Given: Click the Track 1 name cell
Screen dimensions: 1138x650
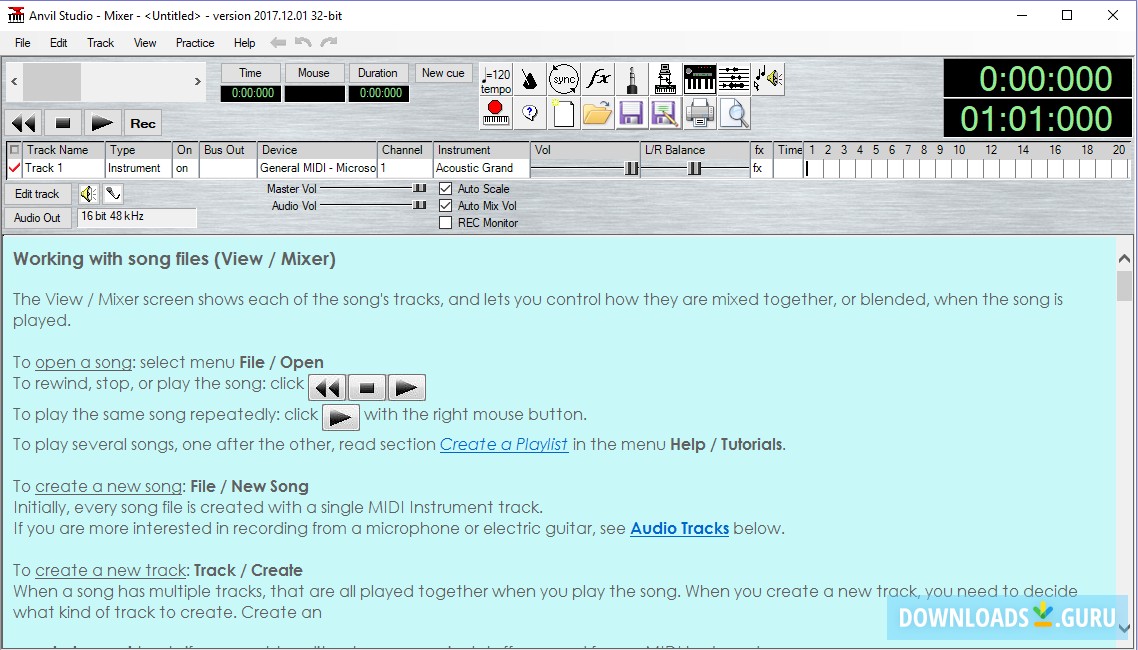Looking at the screenshot, I should [62, 168].
